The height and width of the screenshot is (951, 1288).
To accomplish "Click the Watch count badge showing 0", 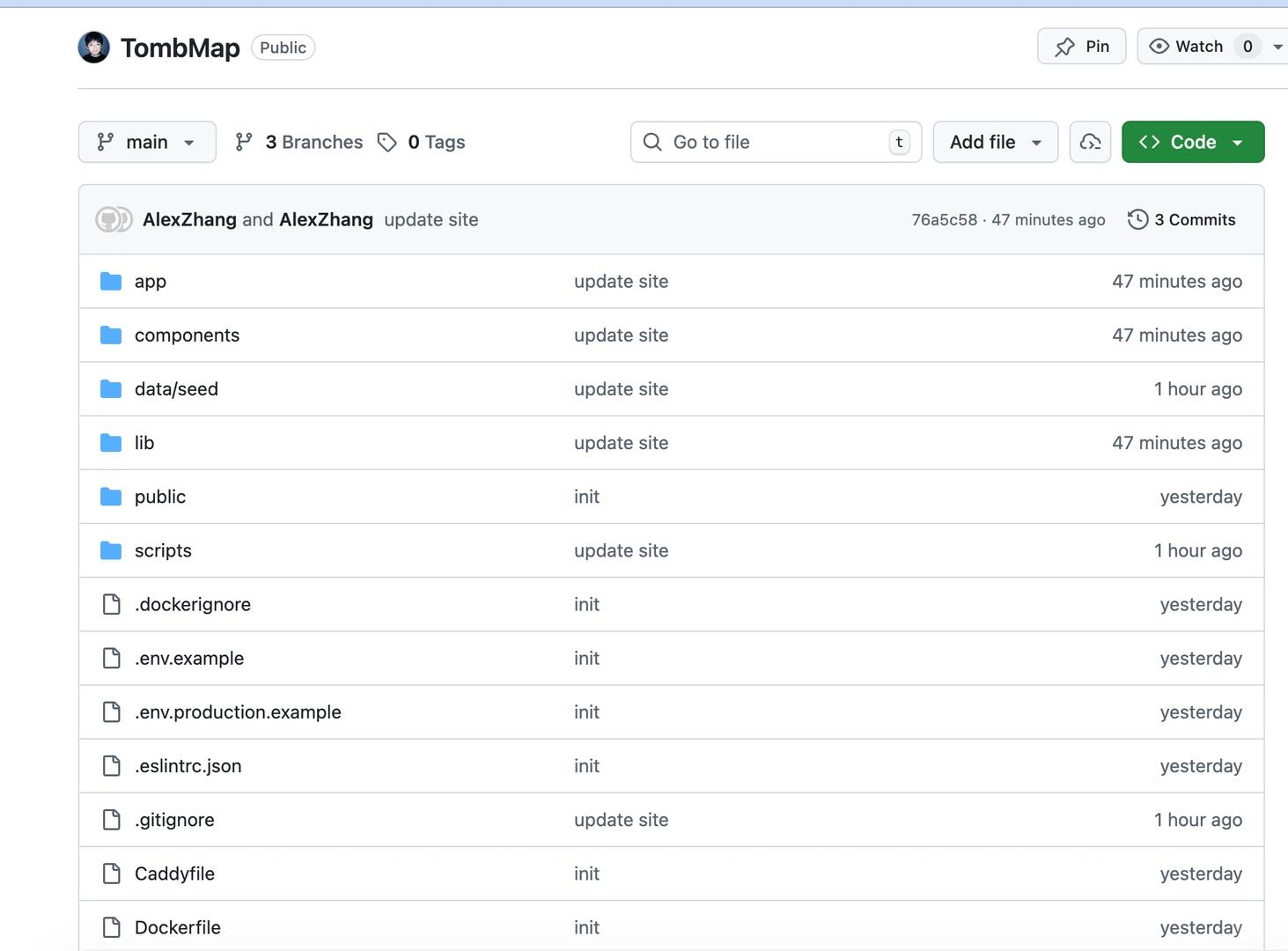I will (1248, 47).
